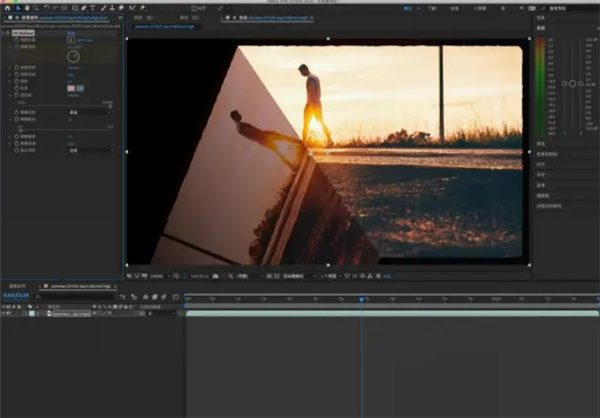
Task: Toggle the Motion Blur icon in the timeline
Action: [164, 297]
